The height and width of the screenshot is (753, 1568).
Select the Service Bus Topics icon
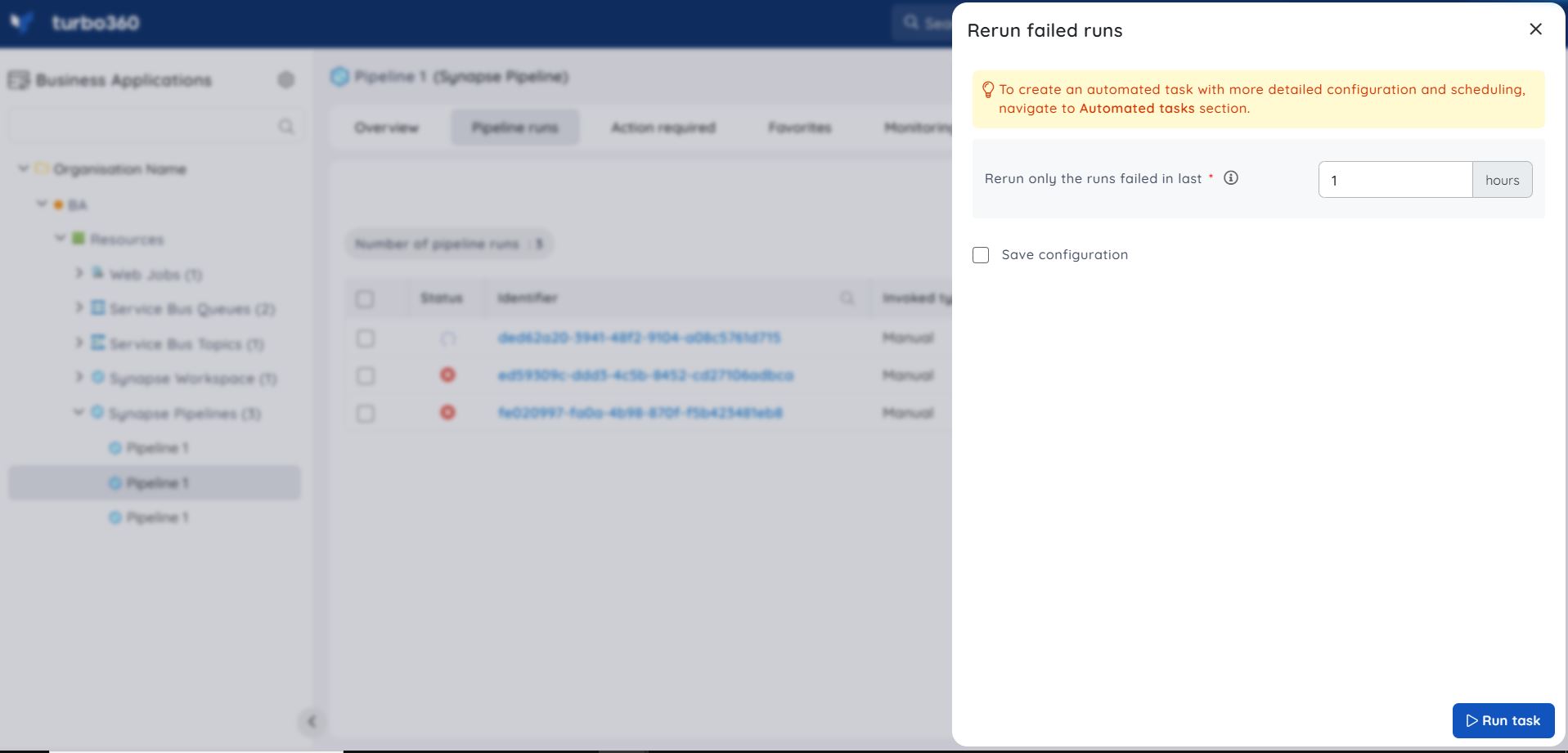pyautogui.click(x=97, y=343)
